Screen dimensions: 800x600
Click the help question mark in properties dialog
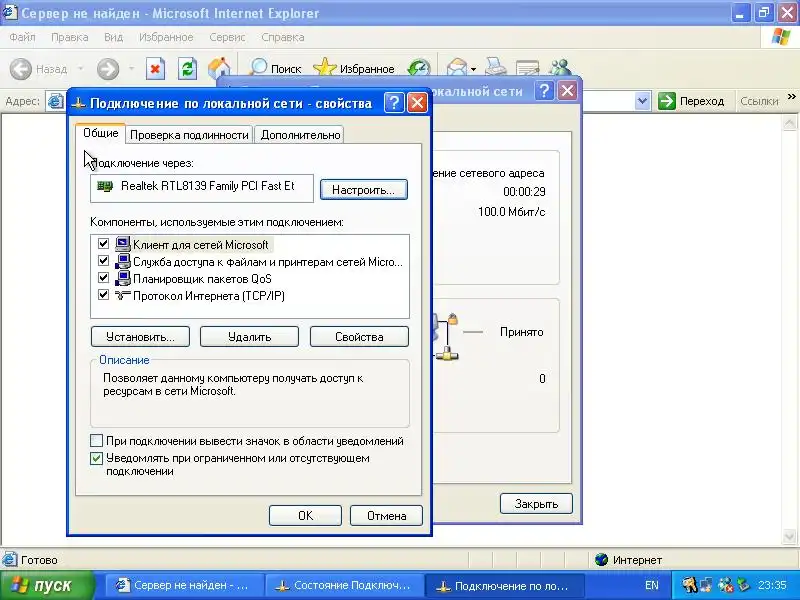click(394, 103)
